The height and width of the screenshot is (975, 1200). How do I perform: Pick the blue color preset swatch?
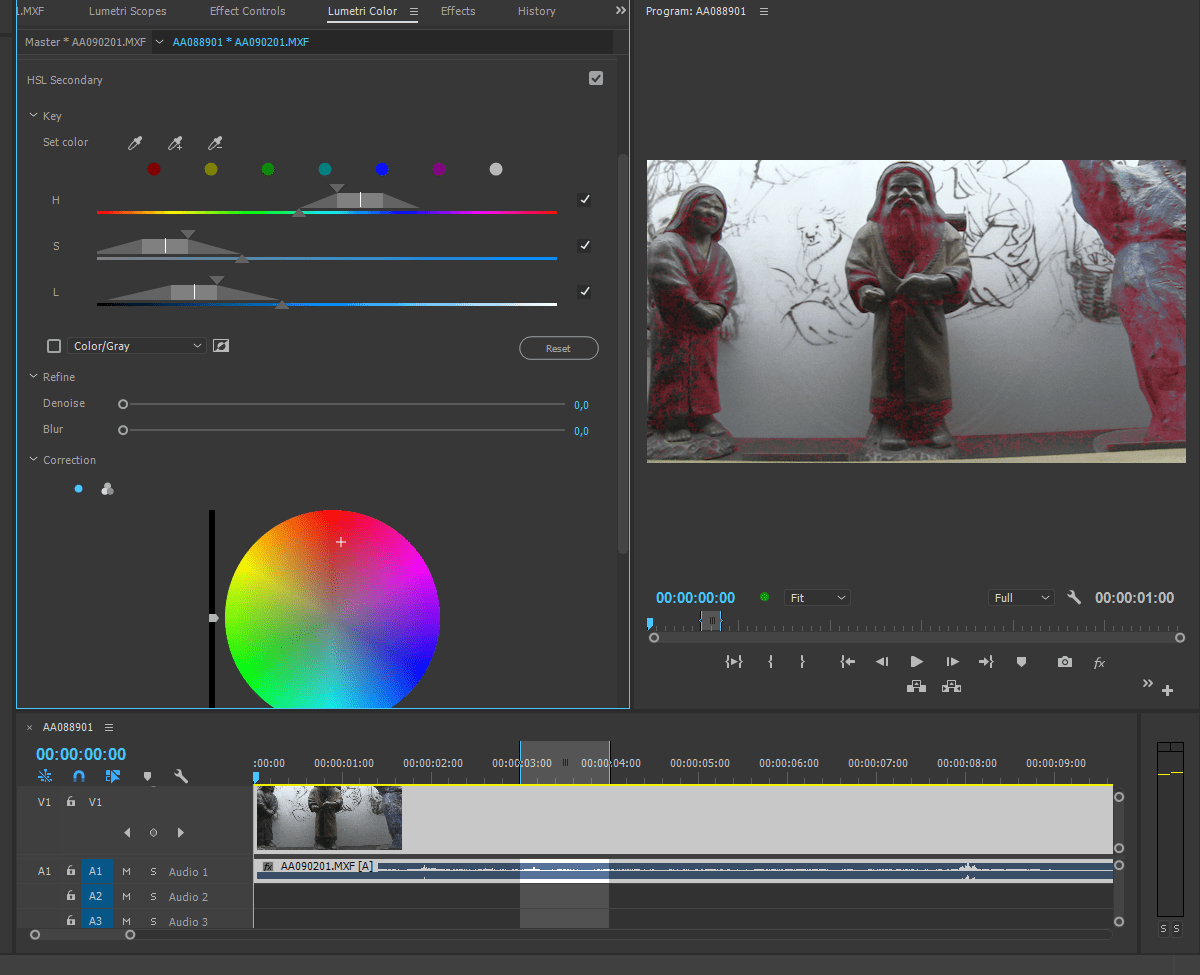[381, 169]
